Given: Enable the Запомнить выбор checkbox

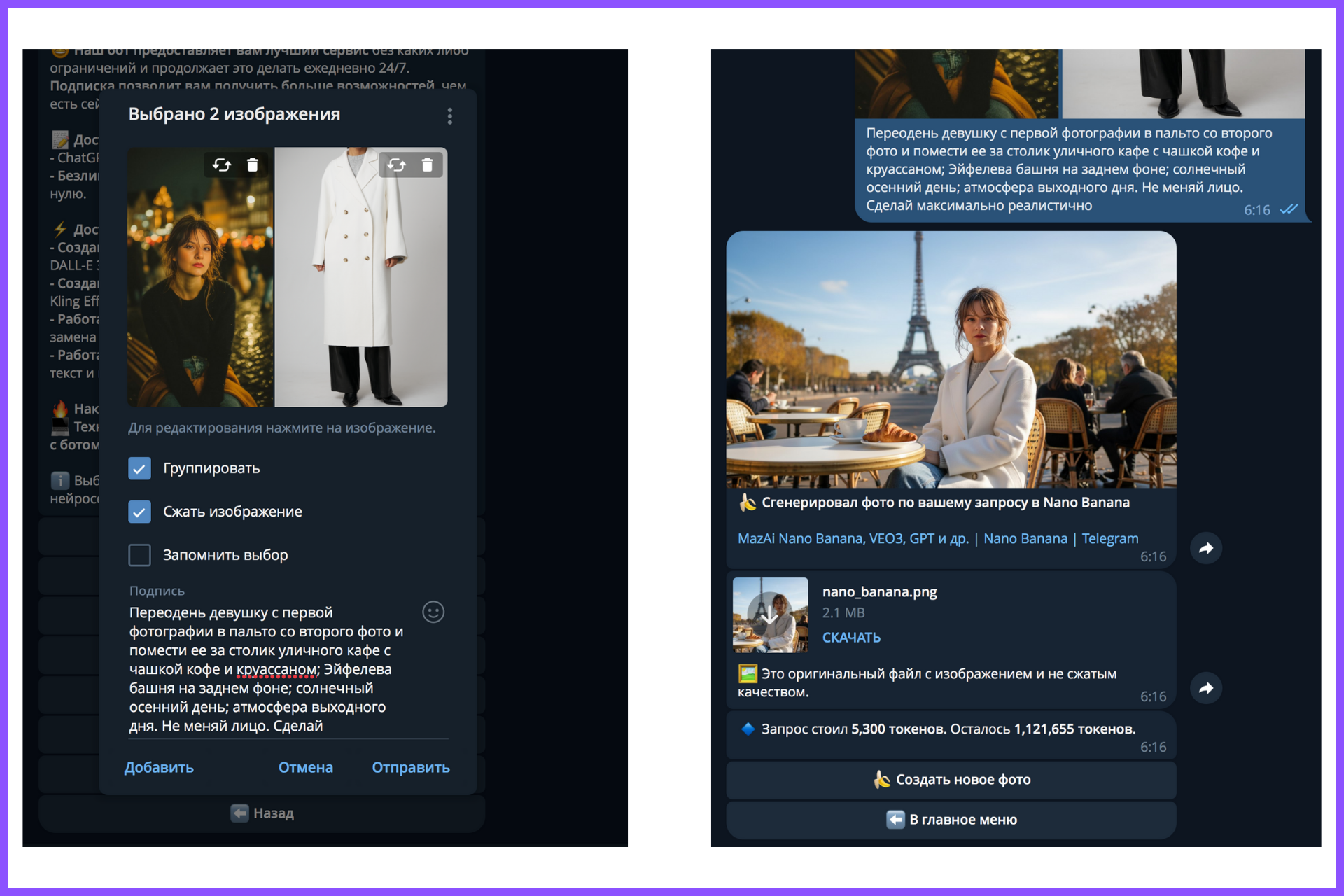Looking at the screenshot, I should (x=140, y=555).
